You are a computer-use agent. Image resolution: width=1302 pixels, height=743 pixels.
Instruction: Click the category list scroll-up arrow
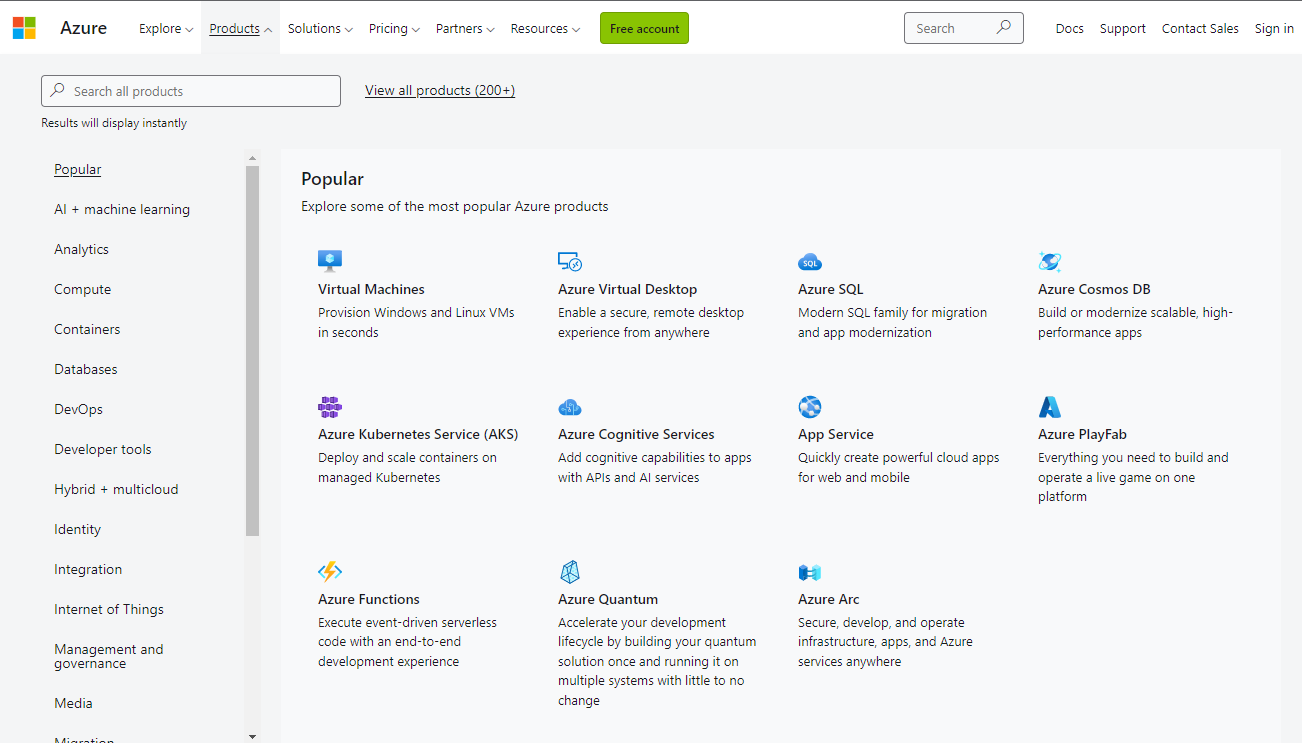(x=252, y=158)
